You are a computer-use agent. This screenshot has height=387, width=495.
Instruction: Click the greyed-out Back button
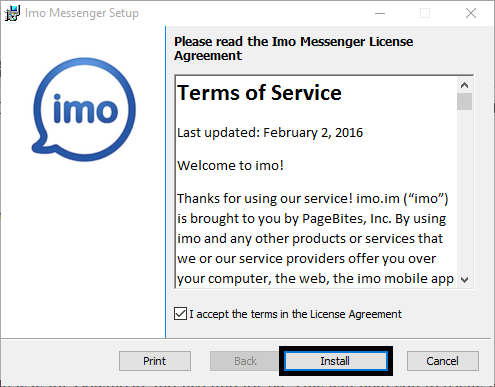click(x=245, y=361)
